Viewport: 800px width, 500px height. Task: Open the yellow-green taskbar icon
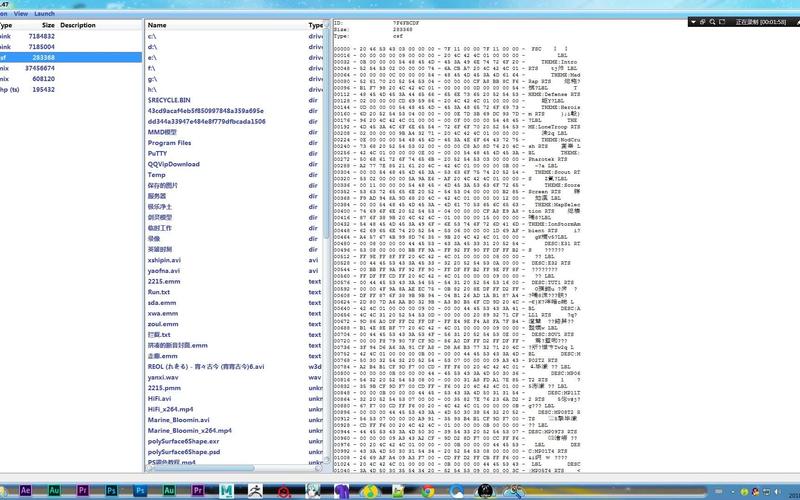[x=370, y=491]
